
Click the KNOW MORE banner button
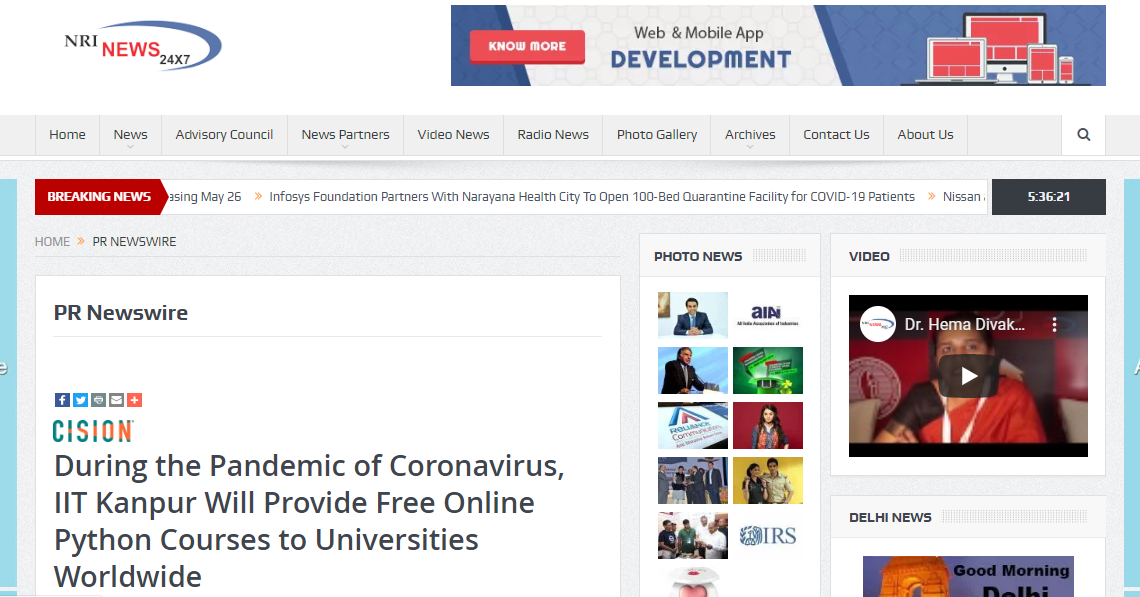click(527, 47)
